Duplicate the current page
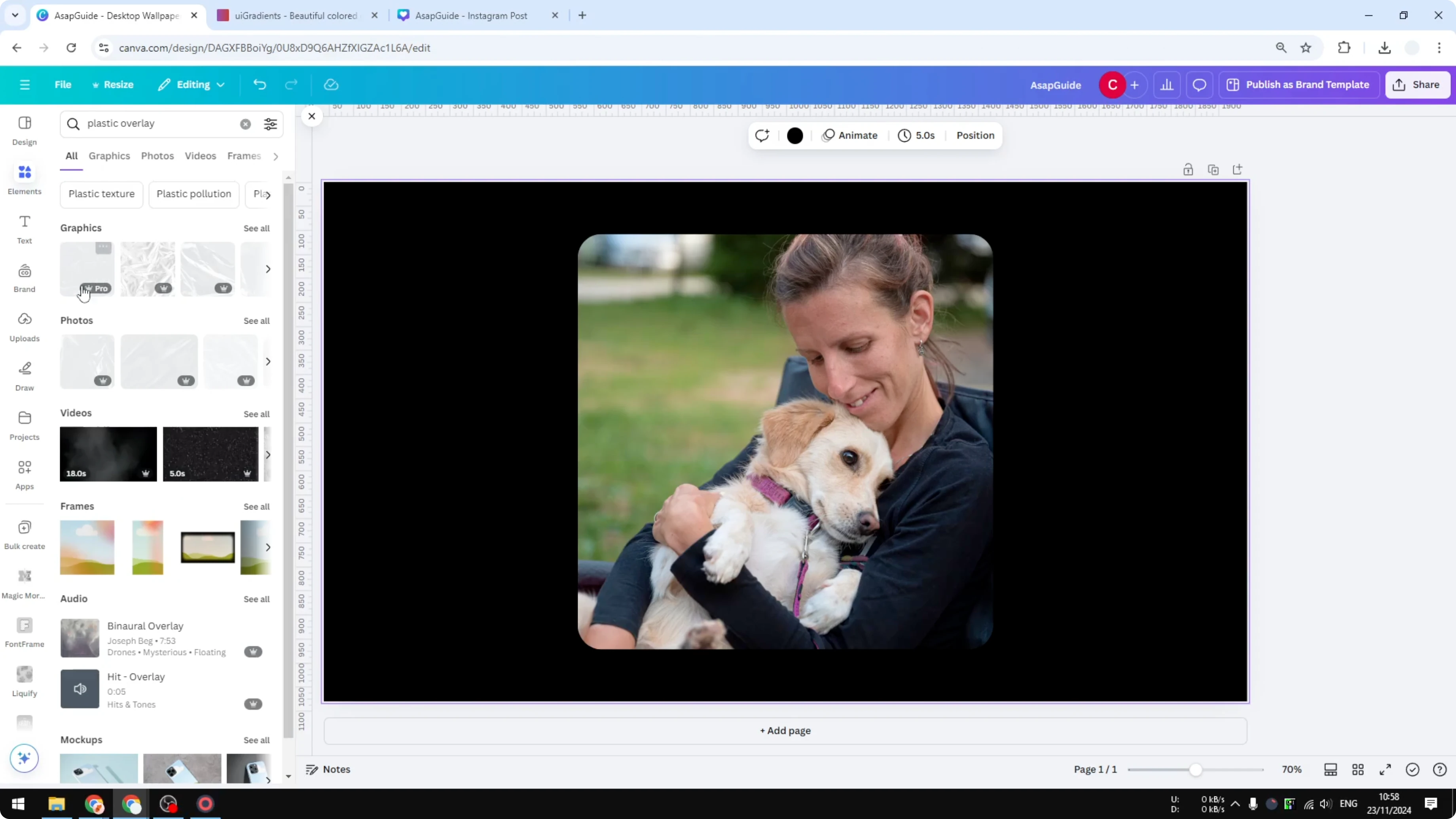 click(x=1213, y=169)
